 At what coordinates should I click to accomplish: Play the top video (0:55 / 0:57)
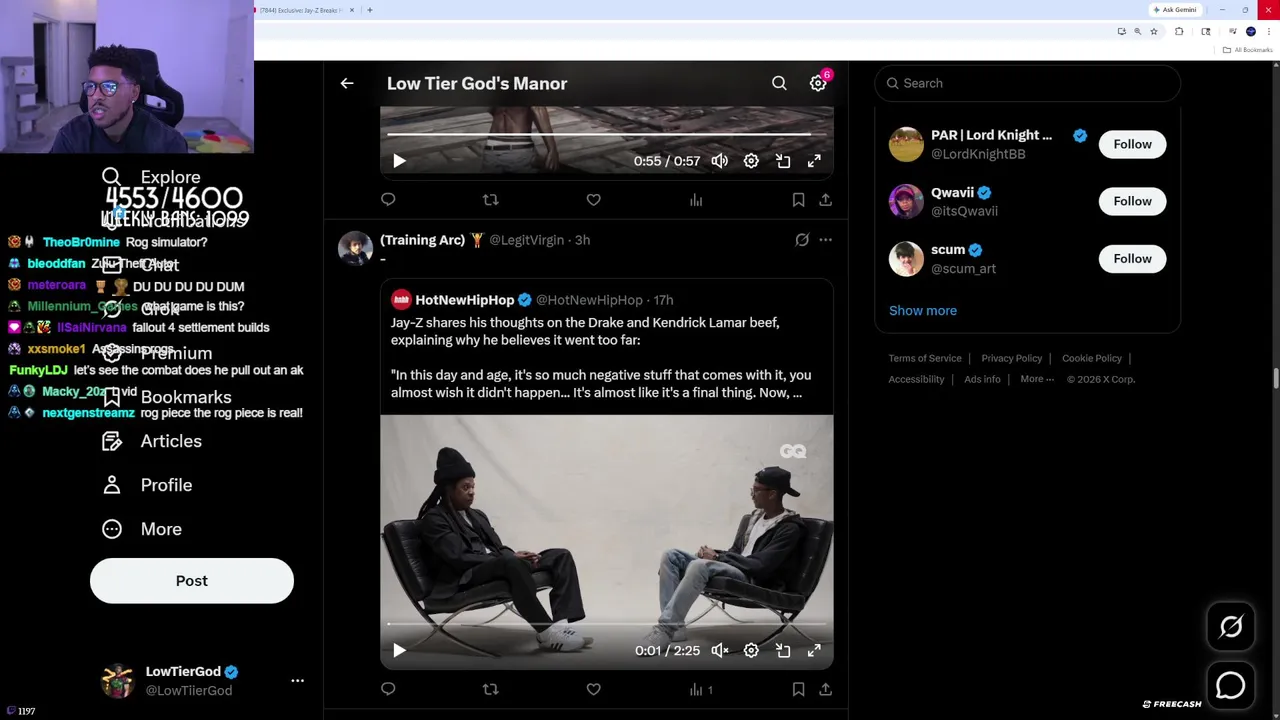[x=399, y=161]
